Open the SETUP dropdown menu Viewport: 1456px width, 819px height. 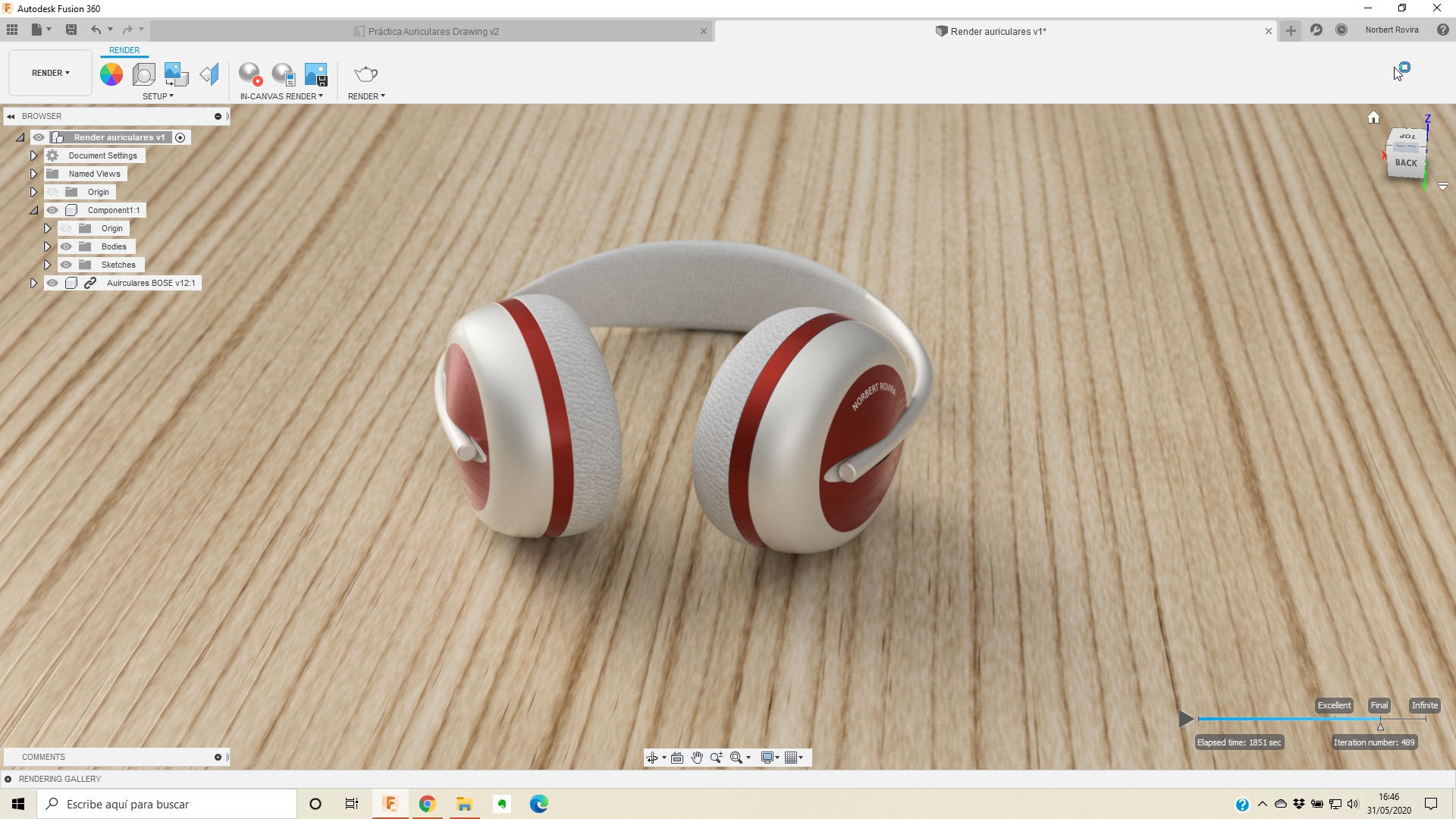click(x=158, y=96)
